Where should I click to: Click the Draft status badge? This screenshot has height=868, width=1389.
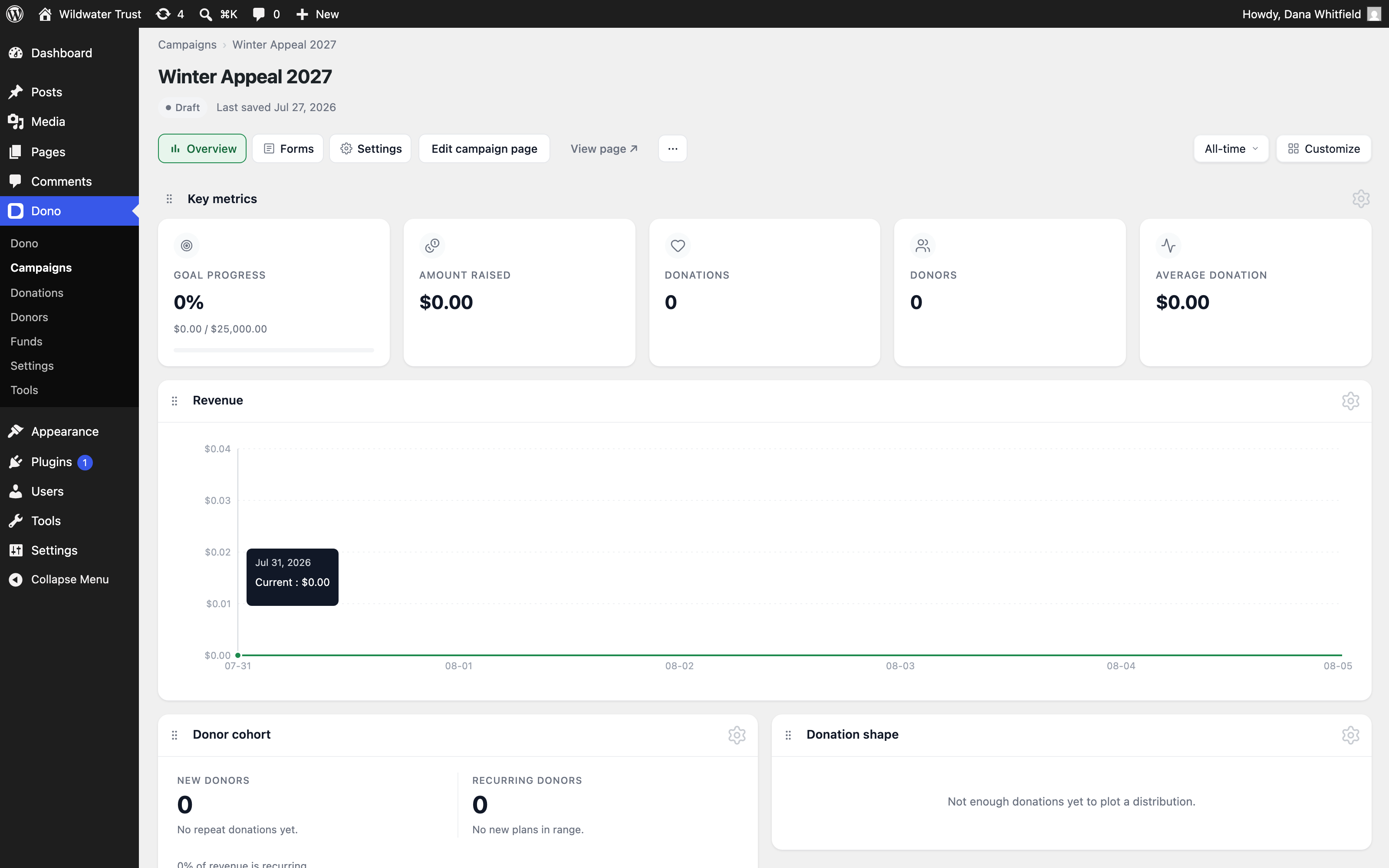pyautogui.click(x=182, y=107)
